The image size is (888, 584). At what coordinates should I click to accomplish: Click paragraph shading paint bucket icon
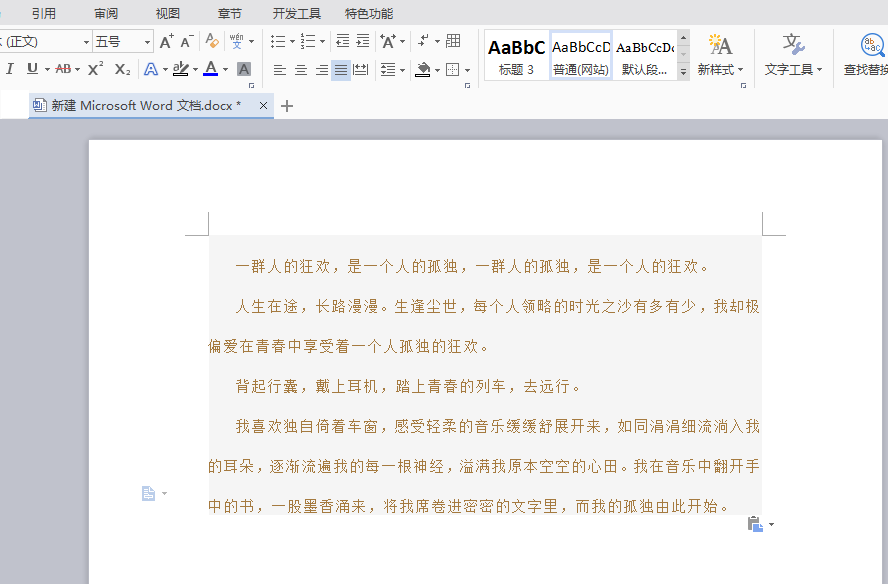[422, 70]
